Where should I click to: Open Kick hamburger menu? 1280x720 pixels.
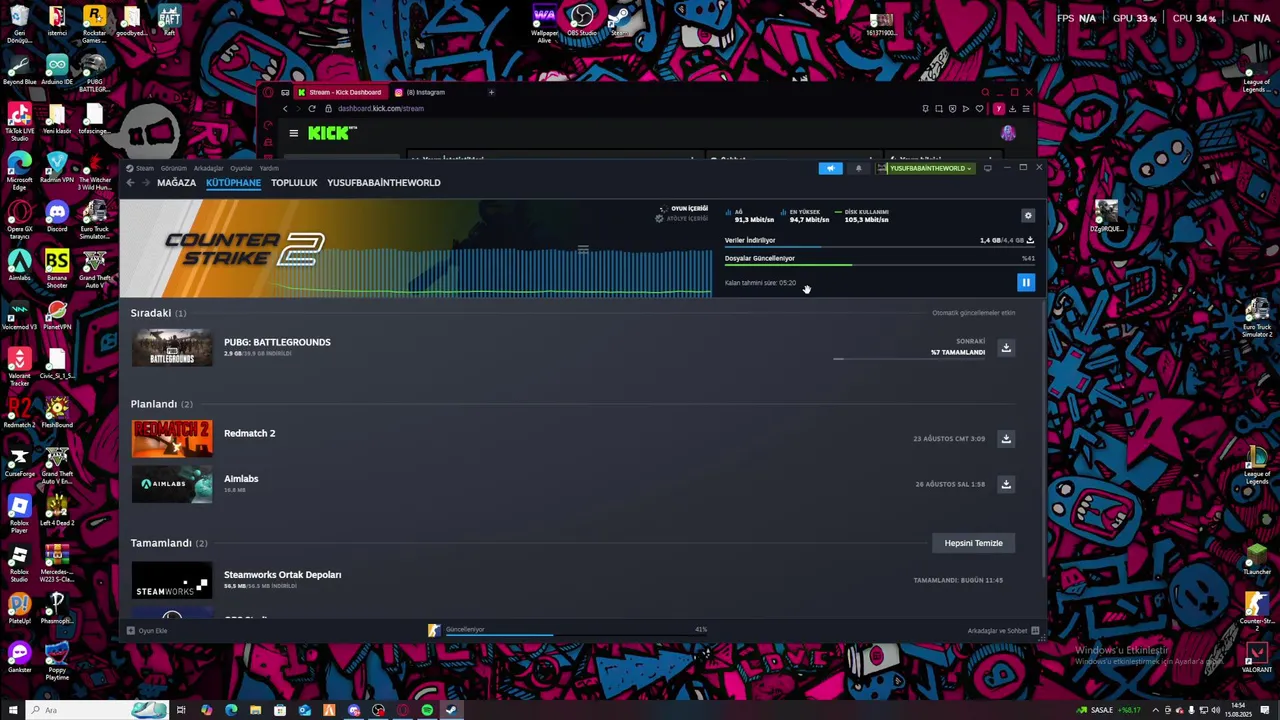coord(293,133)
